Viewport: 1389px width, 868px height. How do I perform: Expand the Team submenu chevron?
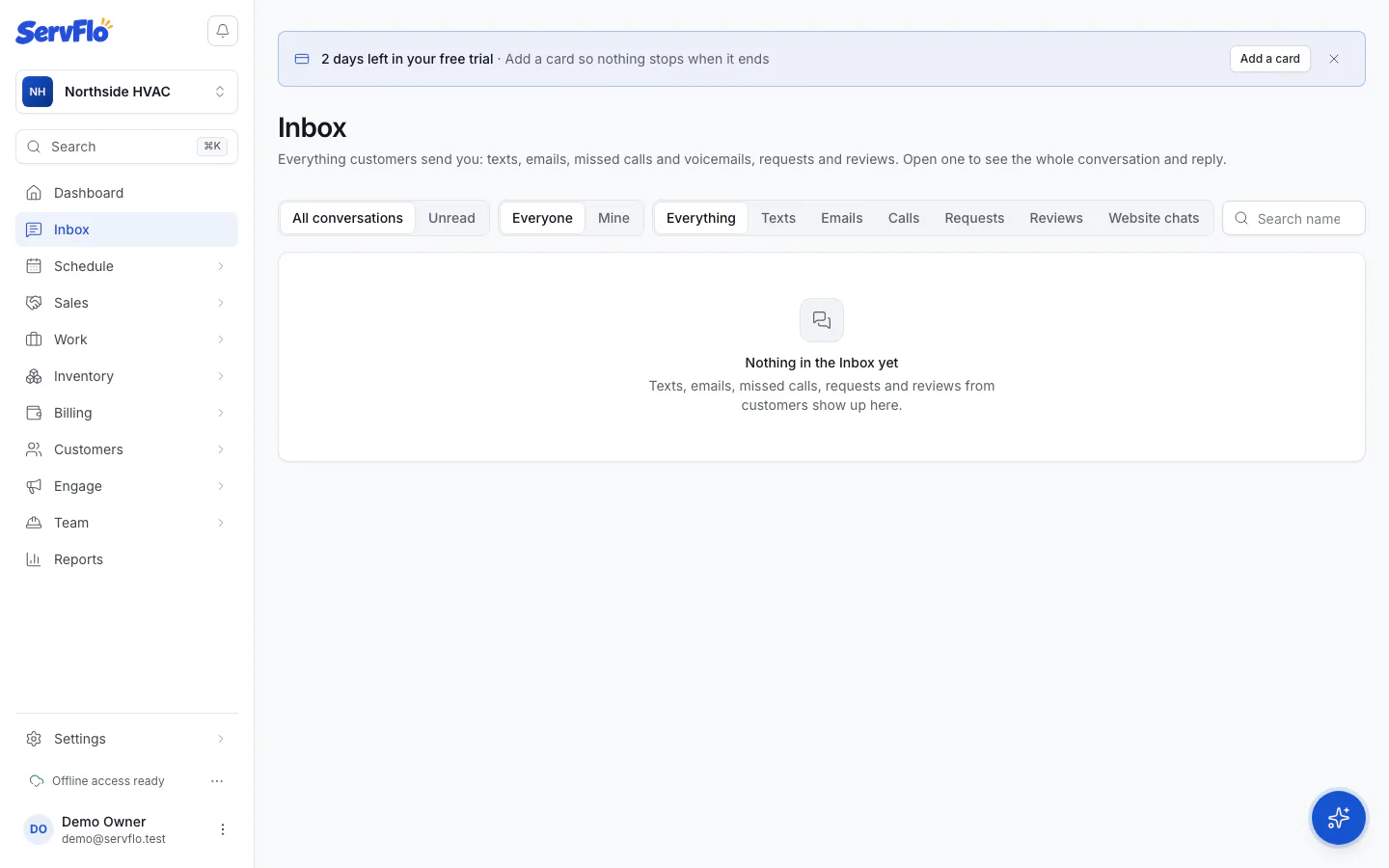pos(221,523)
